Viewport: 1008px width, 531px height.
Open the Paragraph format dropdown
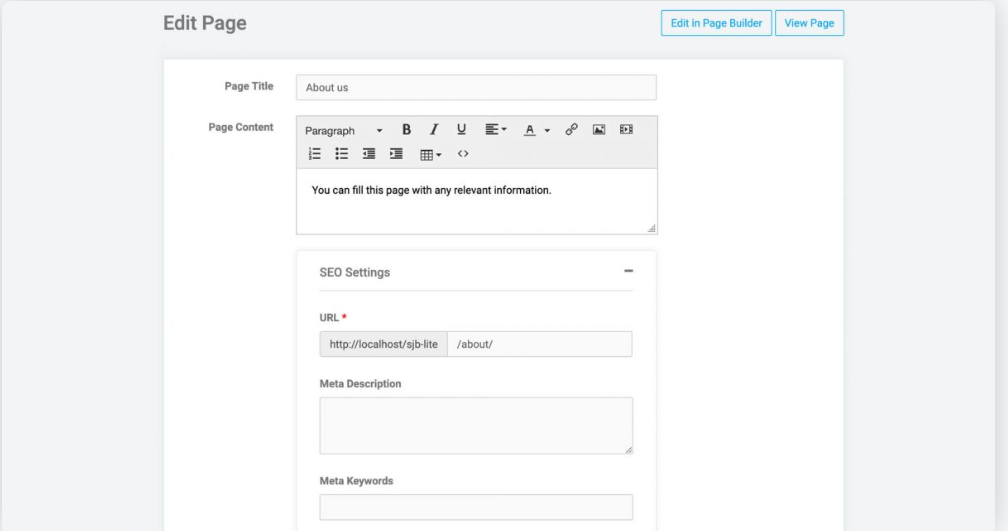(x=344, y=130)
